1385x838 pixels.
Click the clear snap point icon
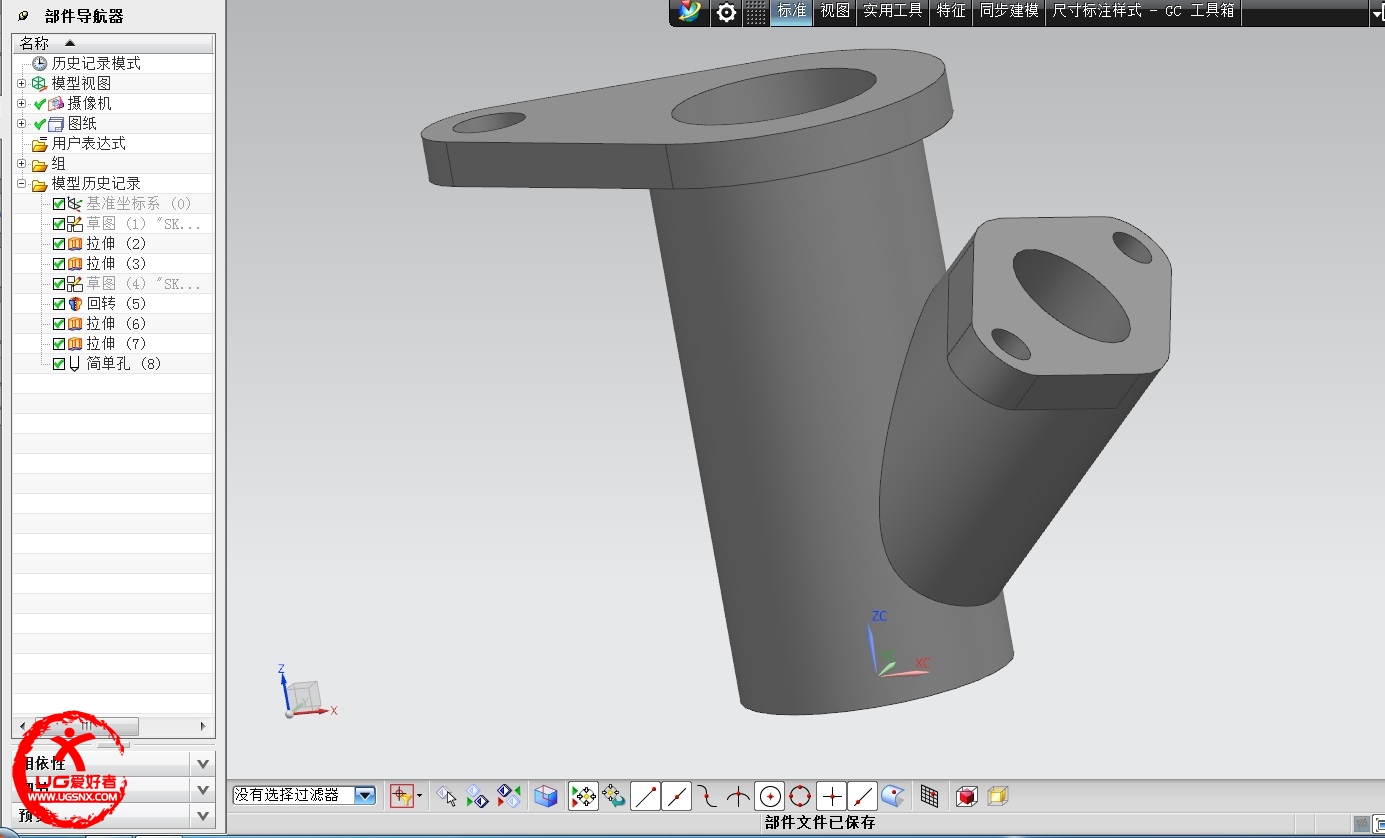point(614,796)
